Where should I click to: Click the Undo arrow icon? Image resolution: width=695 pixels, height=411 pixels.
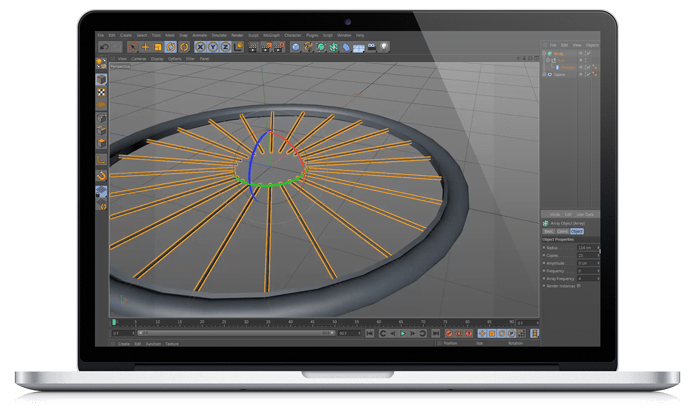point(103,46)
